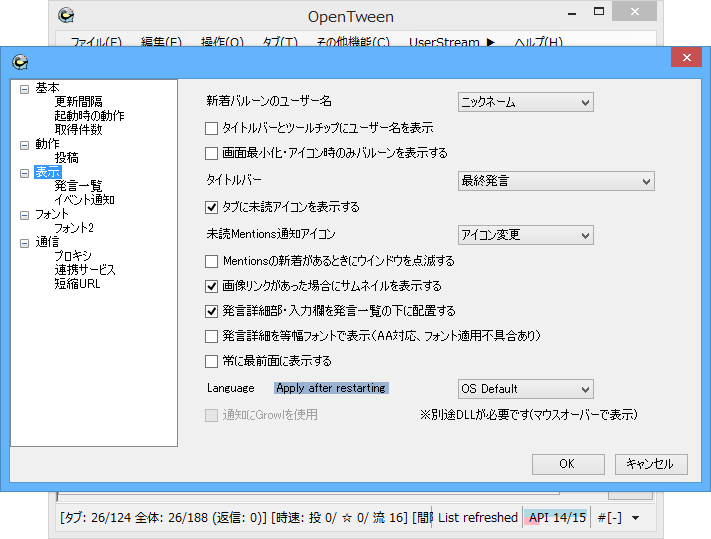Select the highlighted 表示 category label
The image size is (711, 539).
point(48,172)
